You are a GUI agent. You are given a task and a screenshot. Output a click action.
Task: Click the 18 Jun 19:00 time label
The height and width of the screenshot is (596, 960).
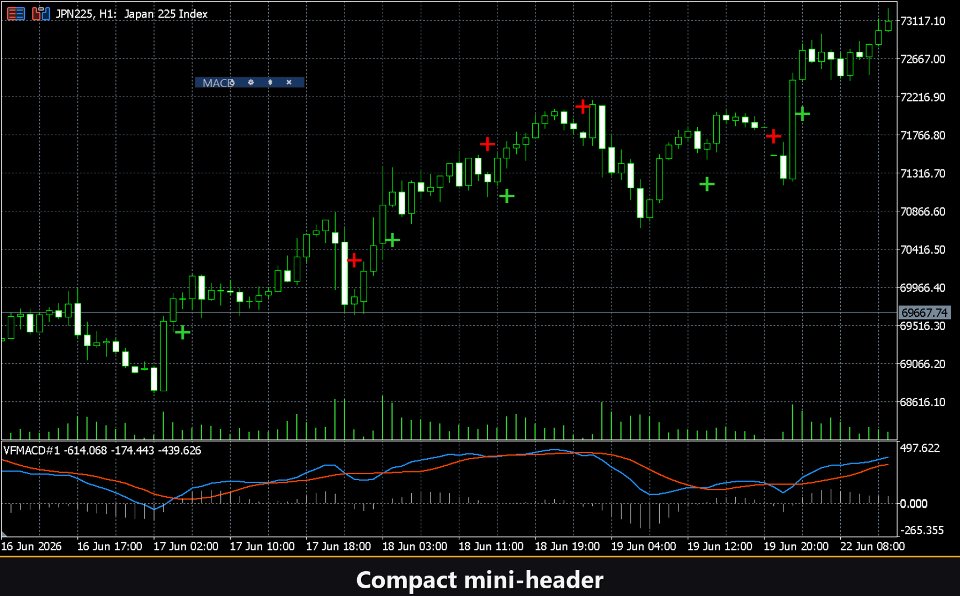567,546
